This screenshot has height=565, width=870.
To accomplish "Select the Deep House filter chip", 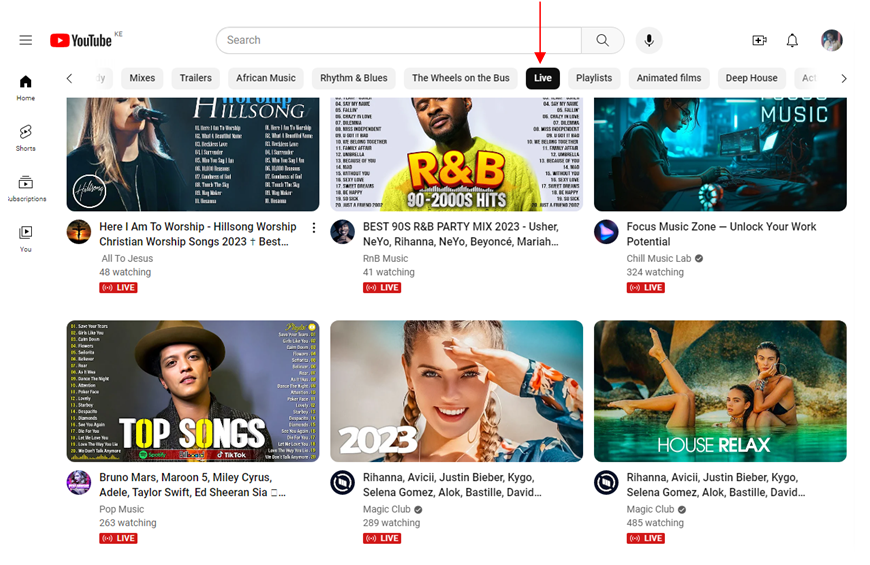I will point(751,78).
